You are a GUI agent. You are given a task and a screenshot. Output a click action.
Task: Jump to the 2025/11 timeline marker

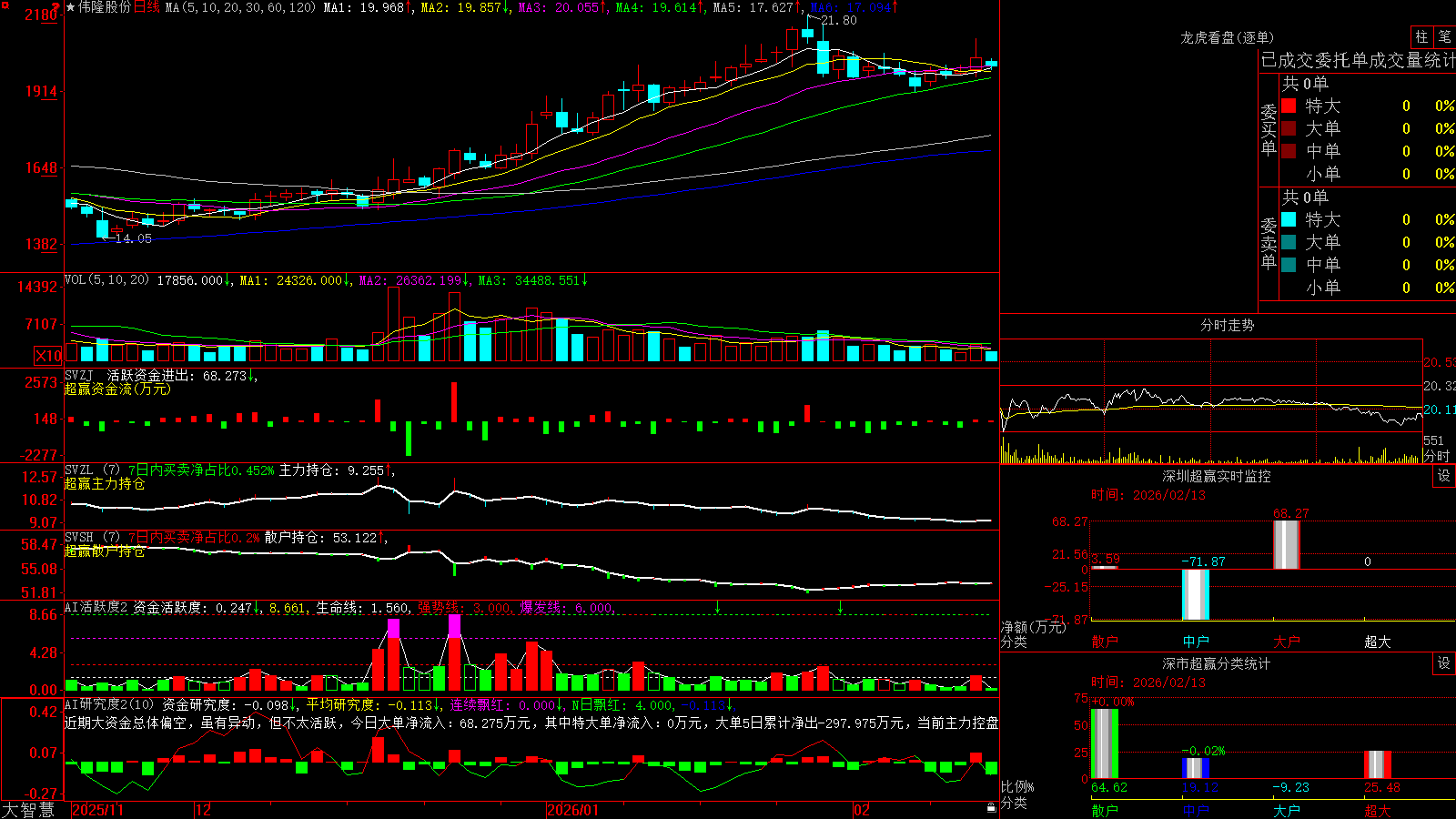pos(97,810)
